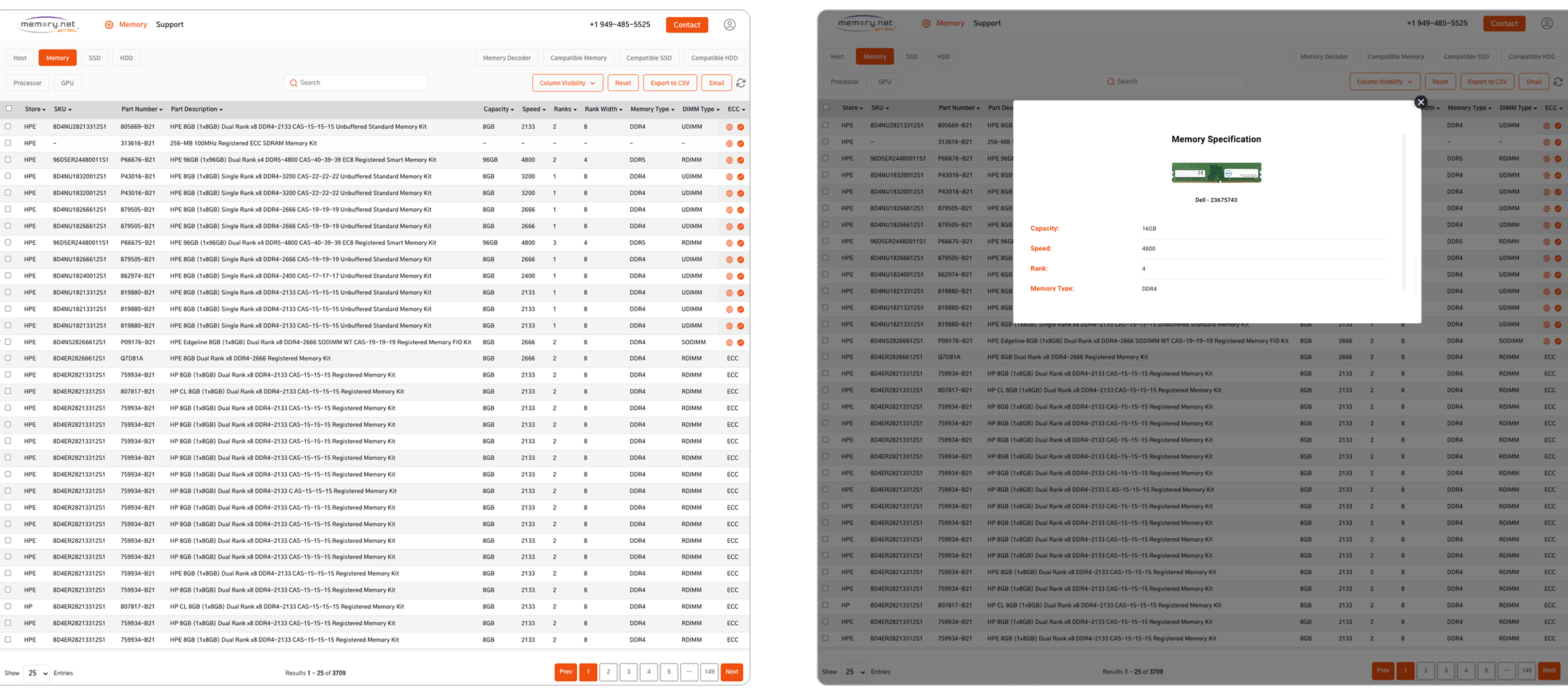The image size is (1568, 697).
Task: Check the row checkbox for part P09176-B21
Action: tap(8, 342)
